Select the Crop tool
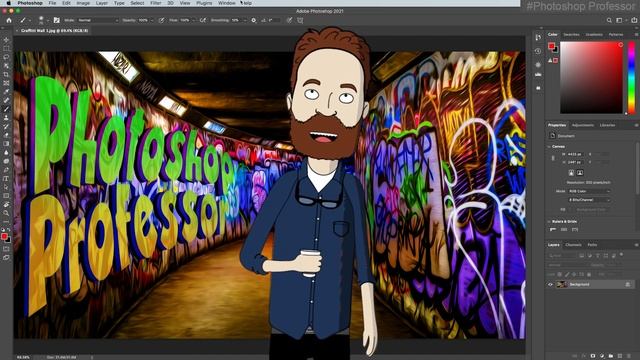 [x=6, y=74]
